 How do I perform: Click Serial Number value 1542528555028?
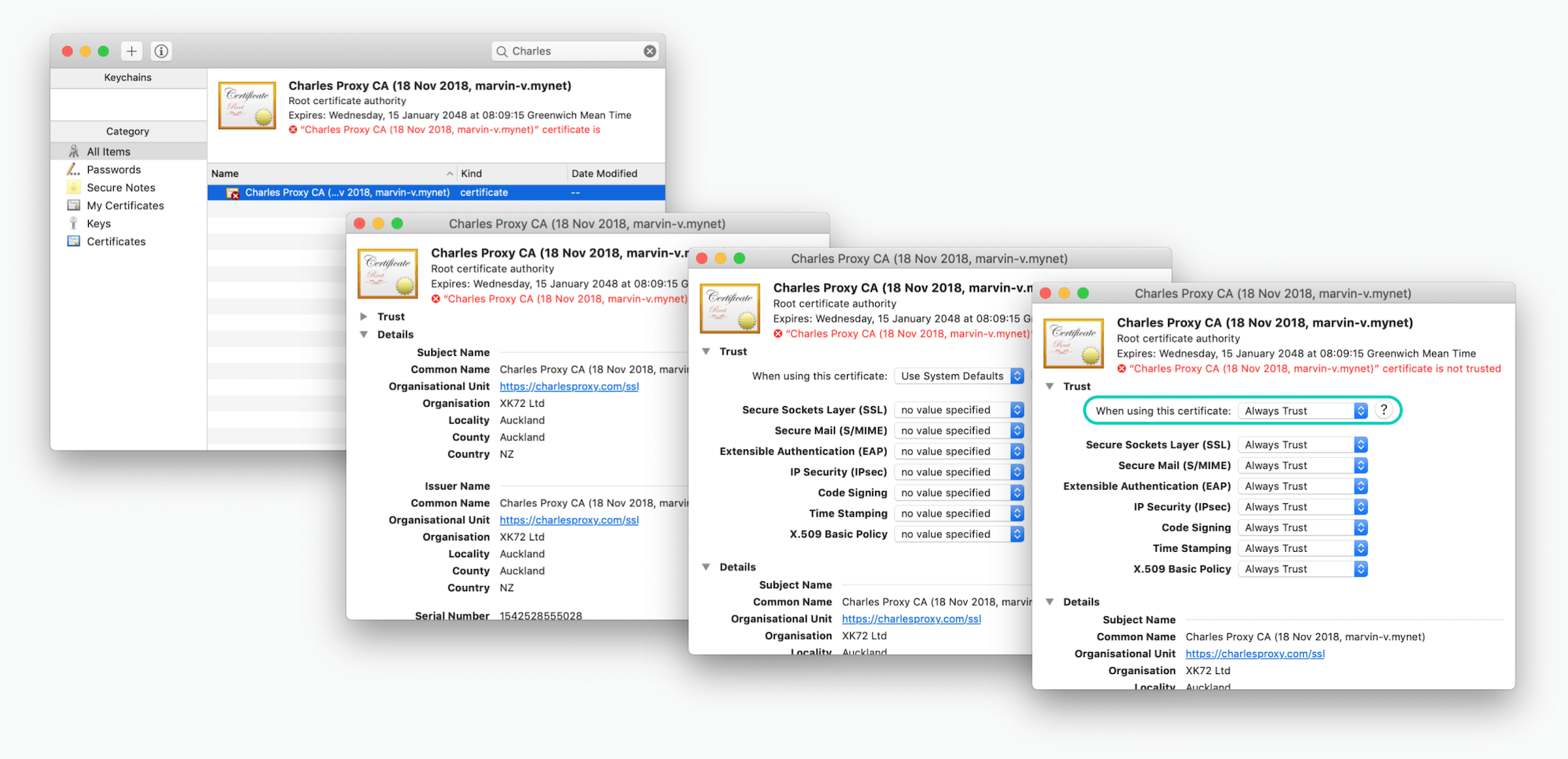pos(540,616)
